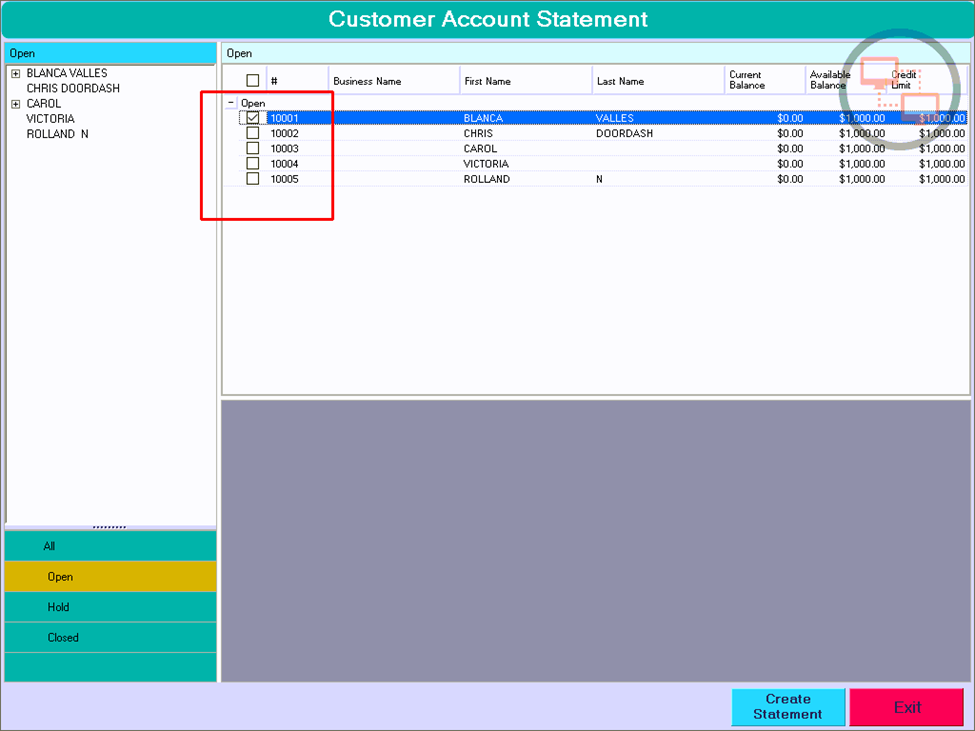Click $0.00 current balance in VICTORIA row
This screenshot has height=731, width=975.
click(790, 163)
